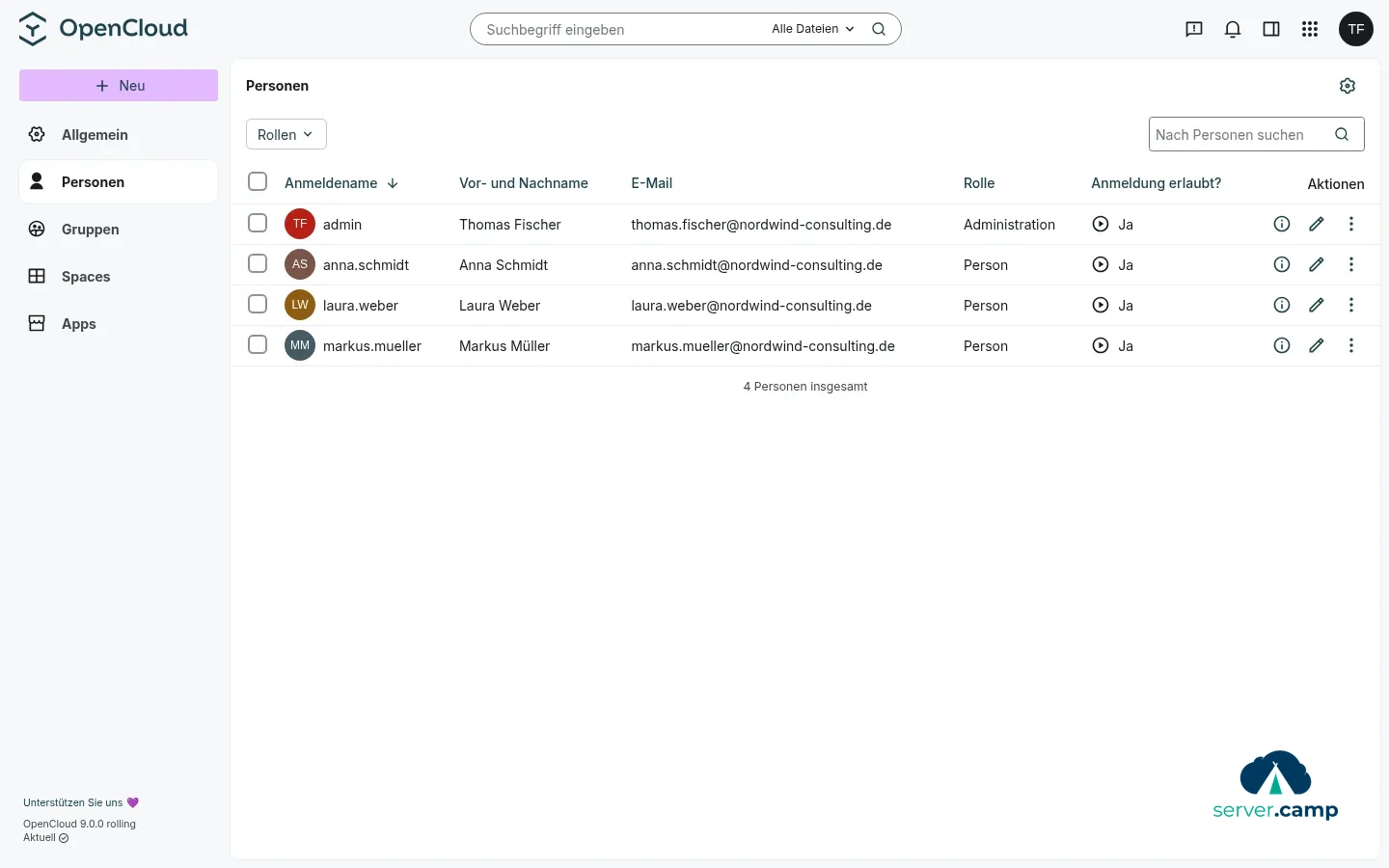Open more actions menu for admin
This screenshot has width=1389, height=868.
[1351, 224]
